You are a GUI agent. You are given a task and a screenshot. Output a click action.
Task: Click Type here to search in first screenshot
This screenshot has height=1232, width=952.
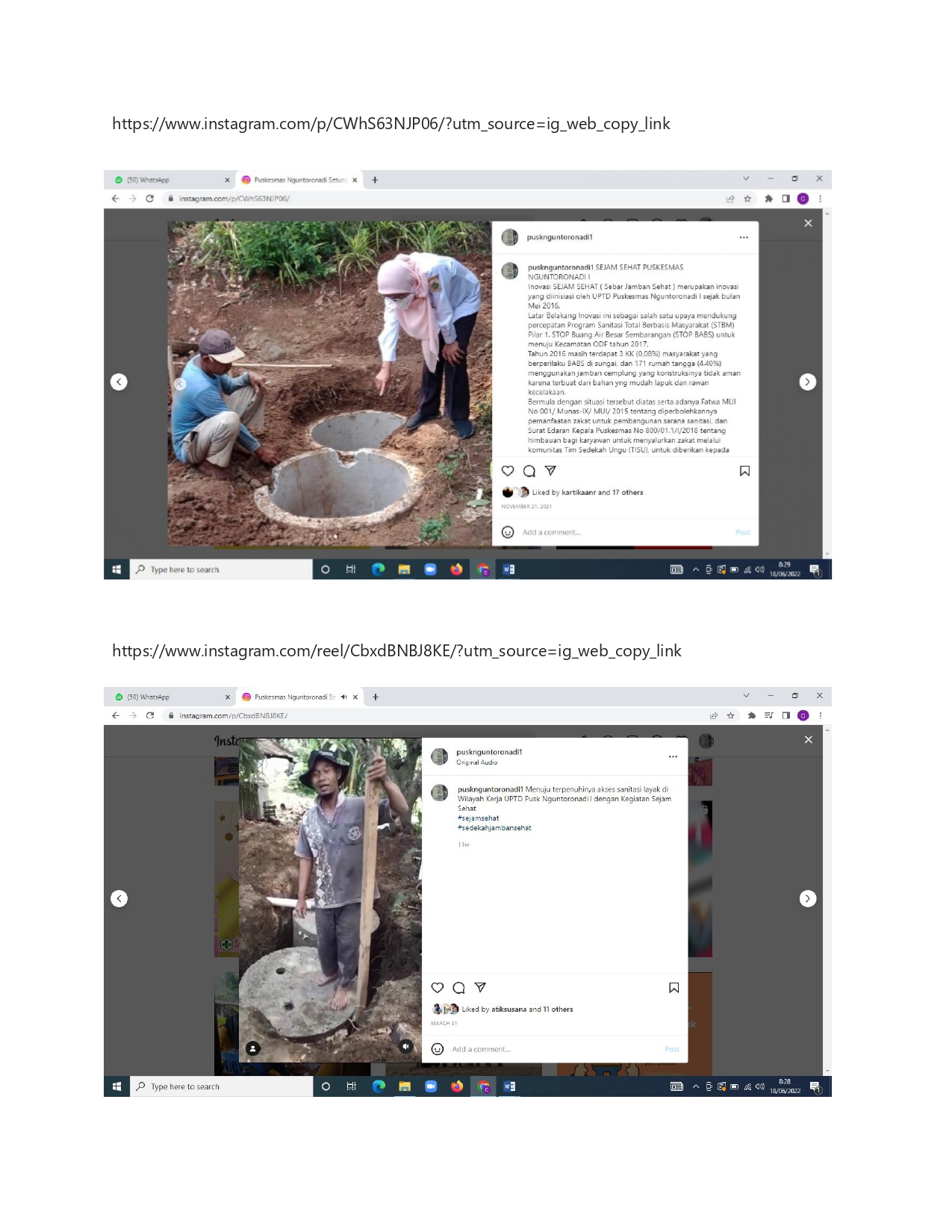(222, 570)
